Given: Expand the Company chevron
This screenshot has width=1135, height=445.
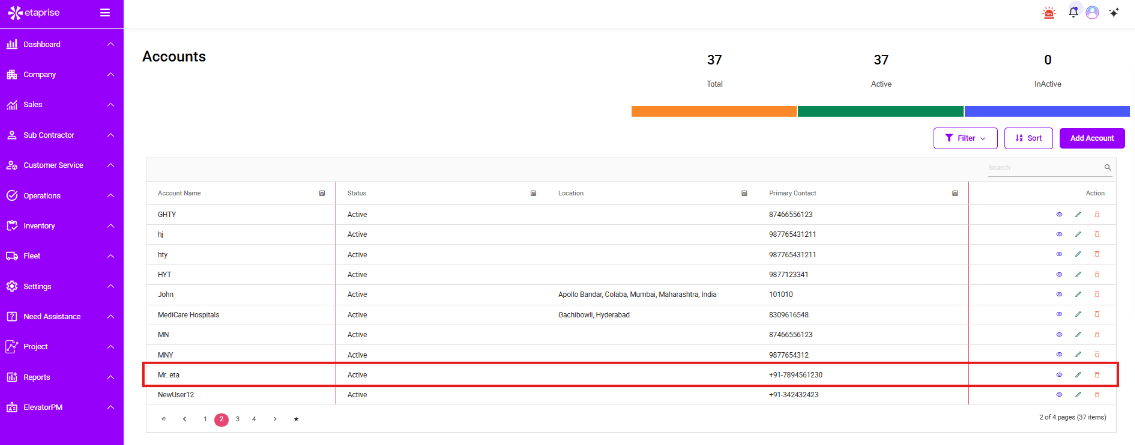Looking at the screenshot, I should click(x=111, y=75).
